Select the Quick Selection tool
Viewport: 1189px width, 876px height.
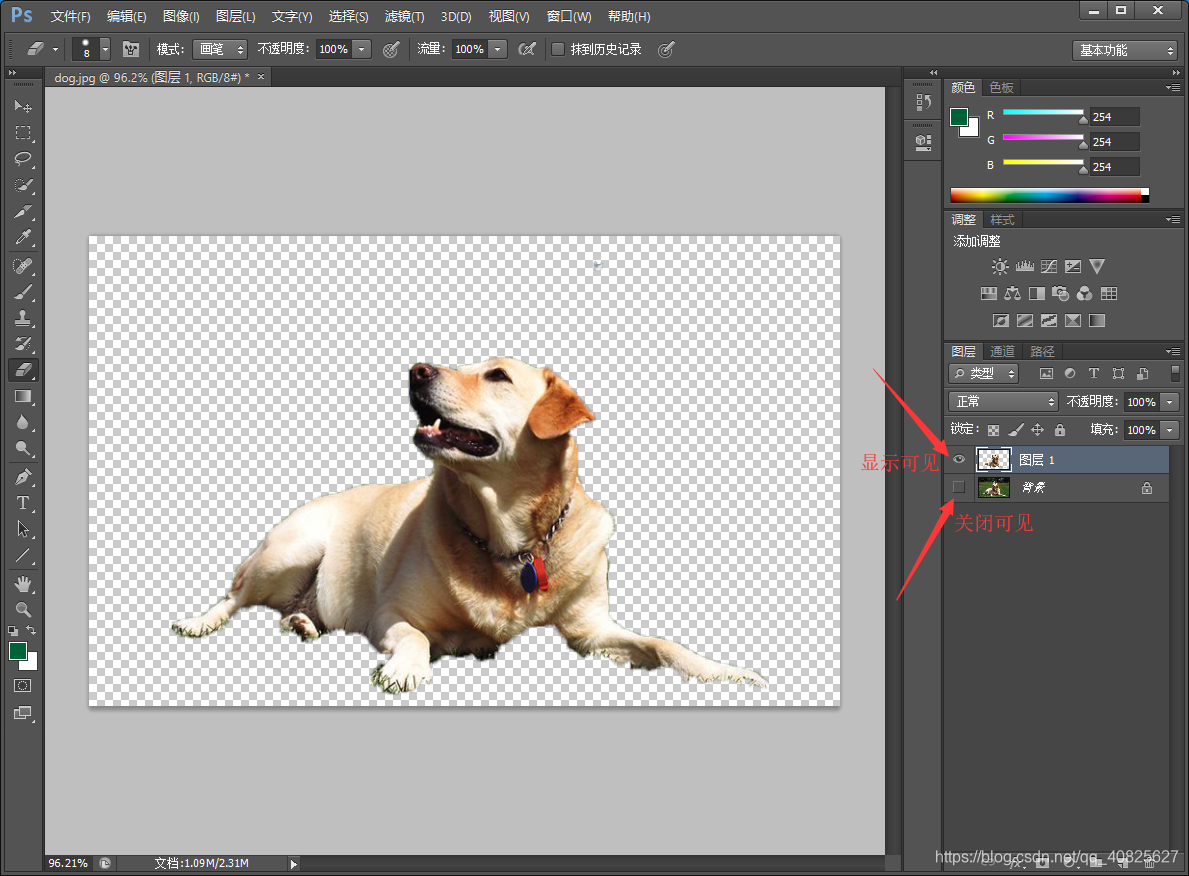[23, 185]
